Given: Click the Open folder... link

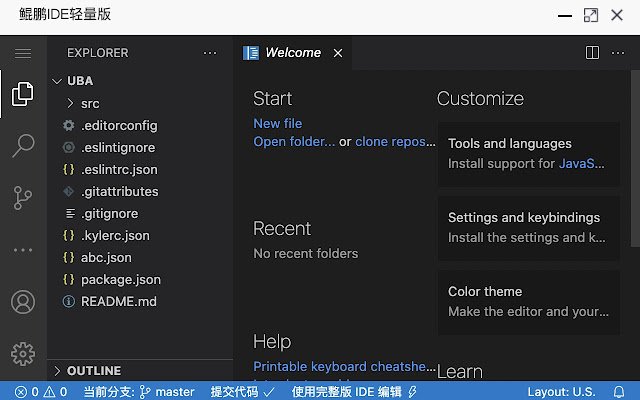Looking at the screenshot, I should [x=294, y=142].
